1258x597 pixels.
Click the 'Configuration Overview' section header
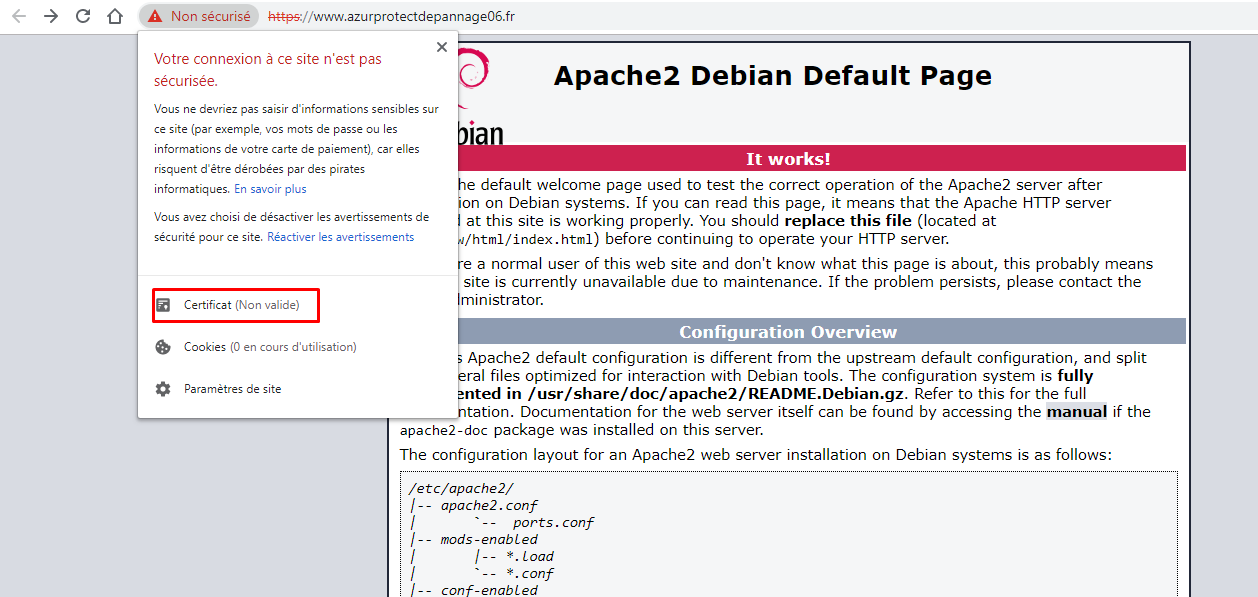tap(787, 332)
